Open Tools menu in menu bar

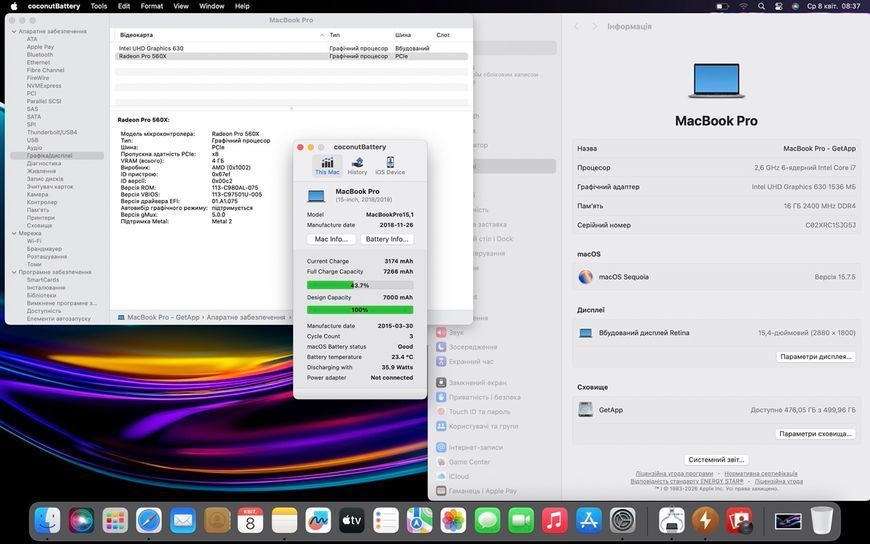99,6
